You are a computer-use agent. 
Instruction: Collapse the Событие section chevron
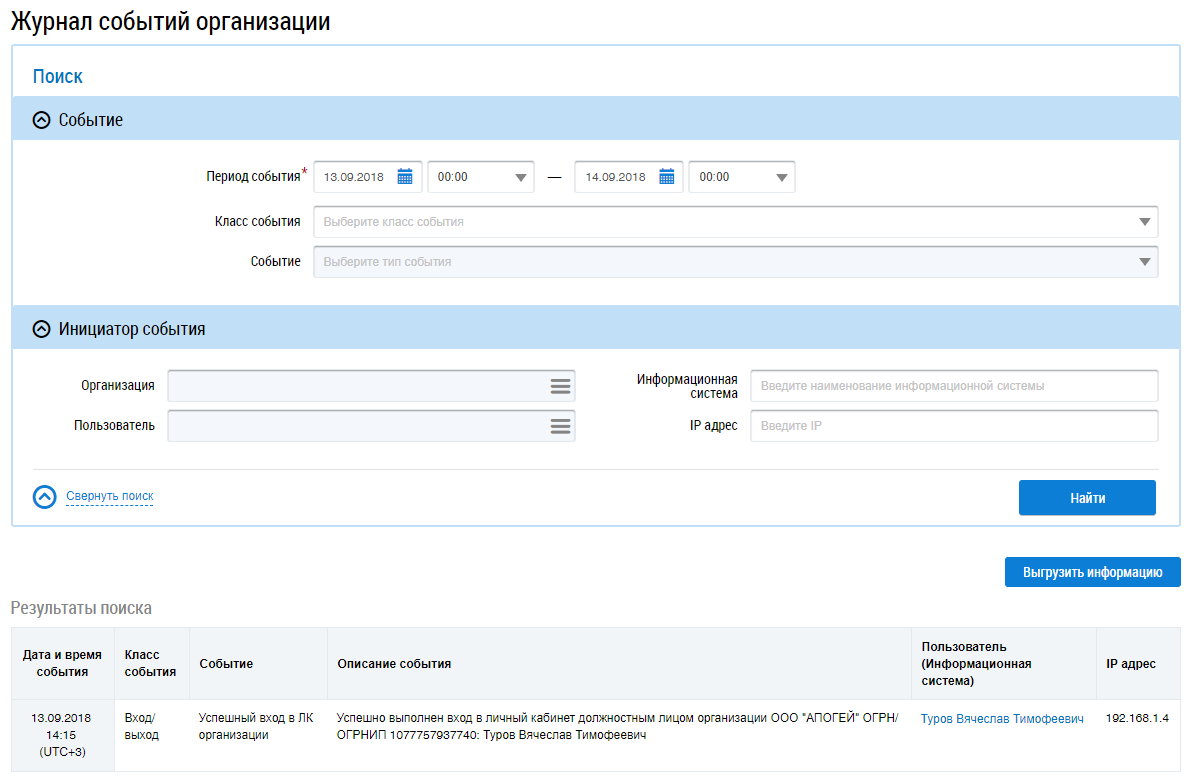point(41,120)
